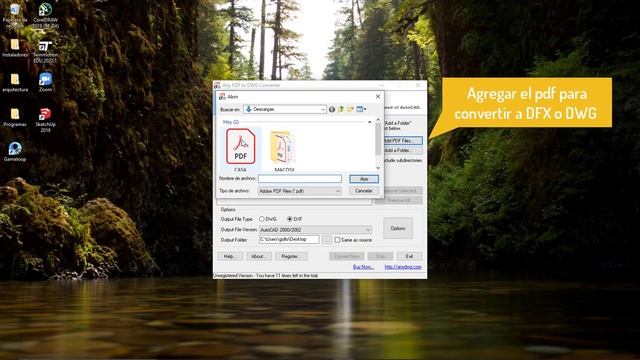This screenshot has width=640, height=360.
Task: Click the Exit button
Action: coord(409,256)
